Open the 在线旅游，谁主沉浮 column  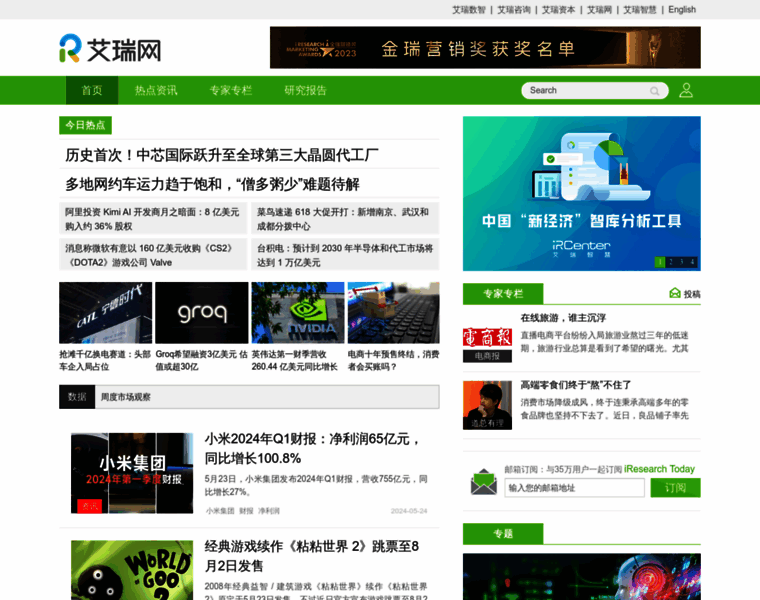[563, 318]
